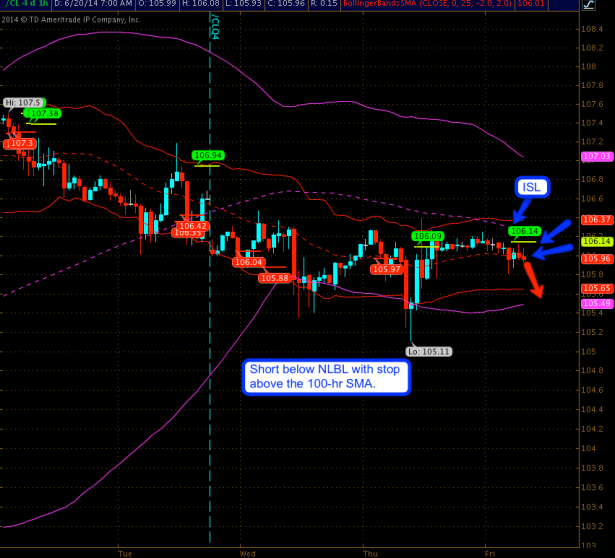Click the green 106.94 price bubble
This screenshot has width=615, height=558.
point(208,155)
